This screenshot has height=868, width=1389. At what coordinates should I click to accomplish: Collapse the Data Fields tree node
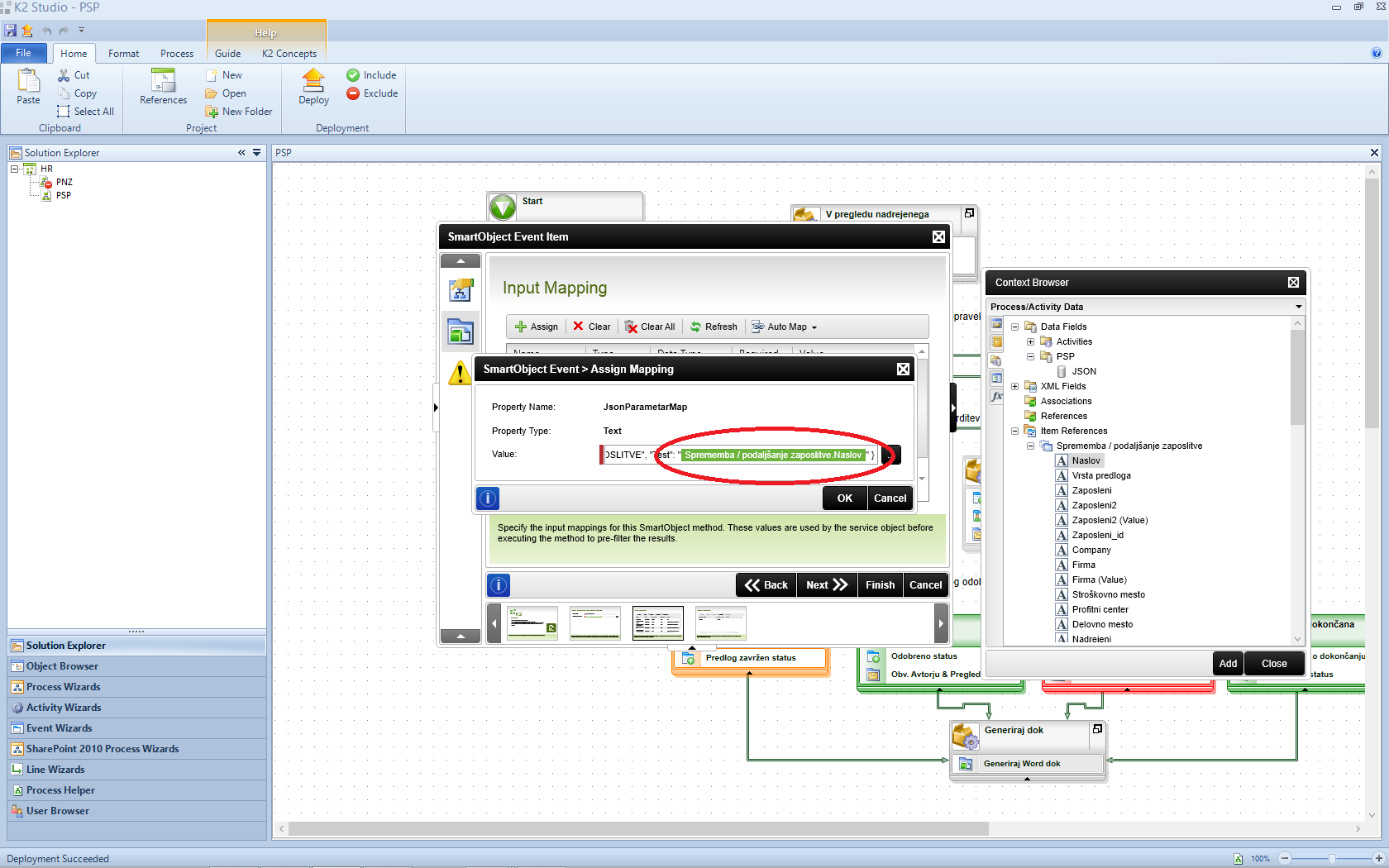click(1014, 327)
